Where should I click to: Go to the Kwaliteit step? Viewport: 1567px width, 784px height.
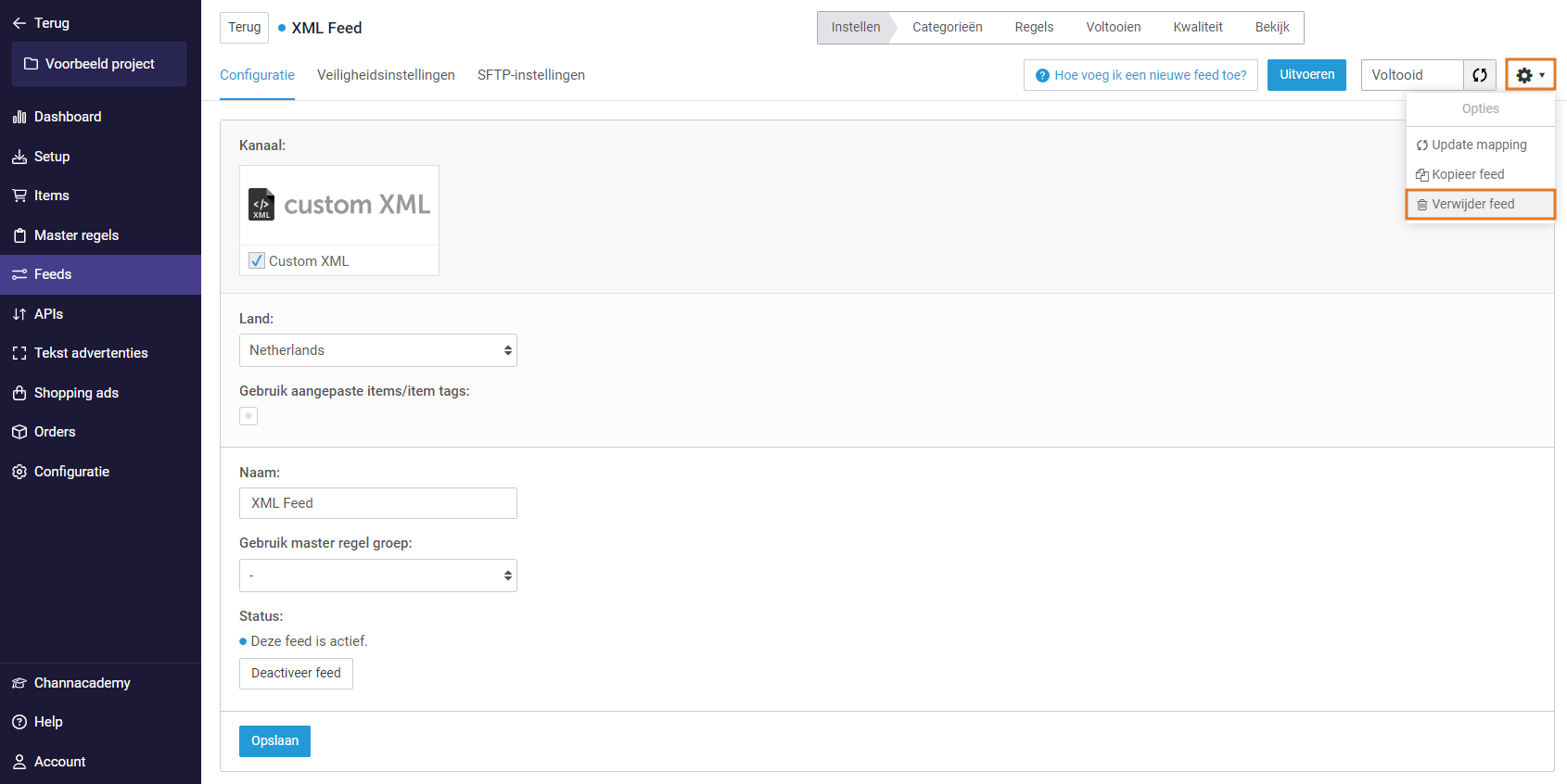coord(1198,28)
